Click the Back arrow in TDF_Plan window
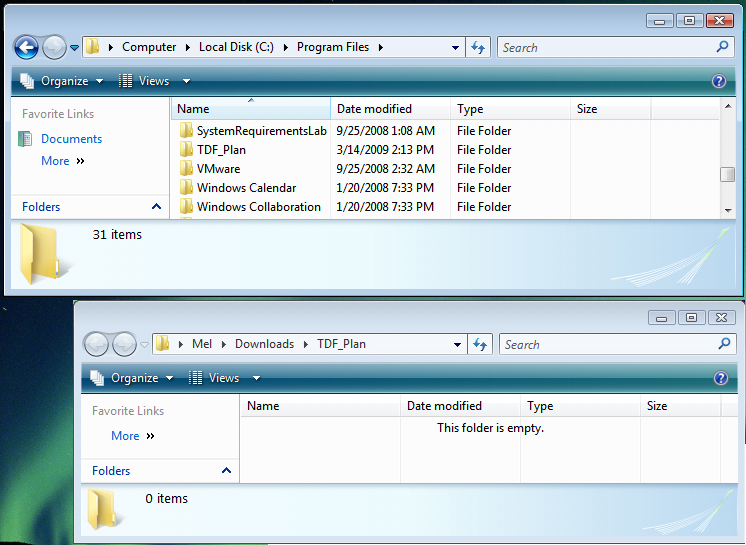The width and height of the screenshot is (746, 545). pyautogui.click(x=96, y=344)
